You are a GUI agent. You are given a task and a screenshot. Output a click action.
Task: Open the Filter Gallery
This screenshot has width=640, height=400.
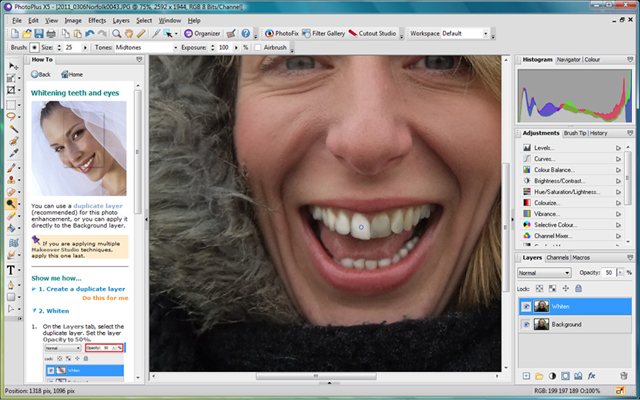pyautogui.click(x=324, y=33)
